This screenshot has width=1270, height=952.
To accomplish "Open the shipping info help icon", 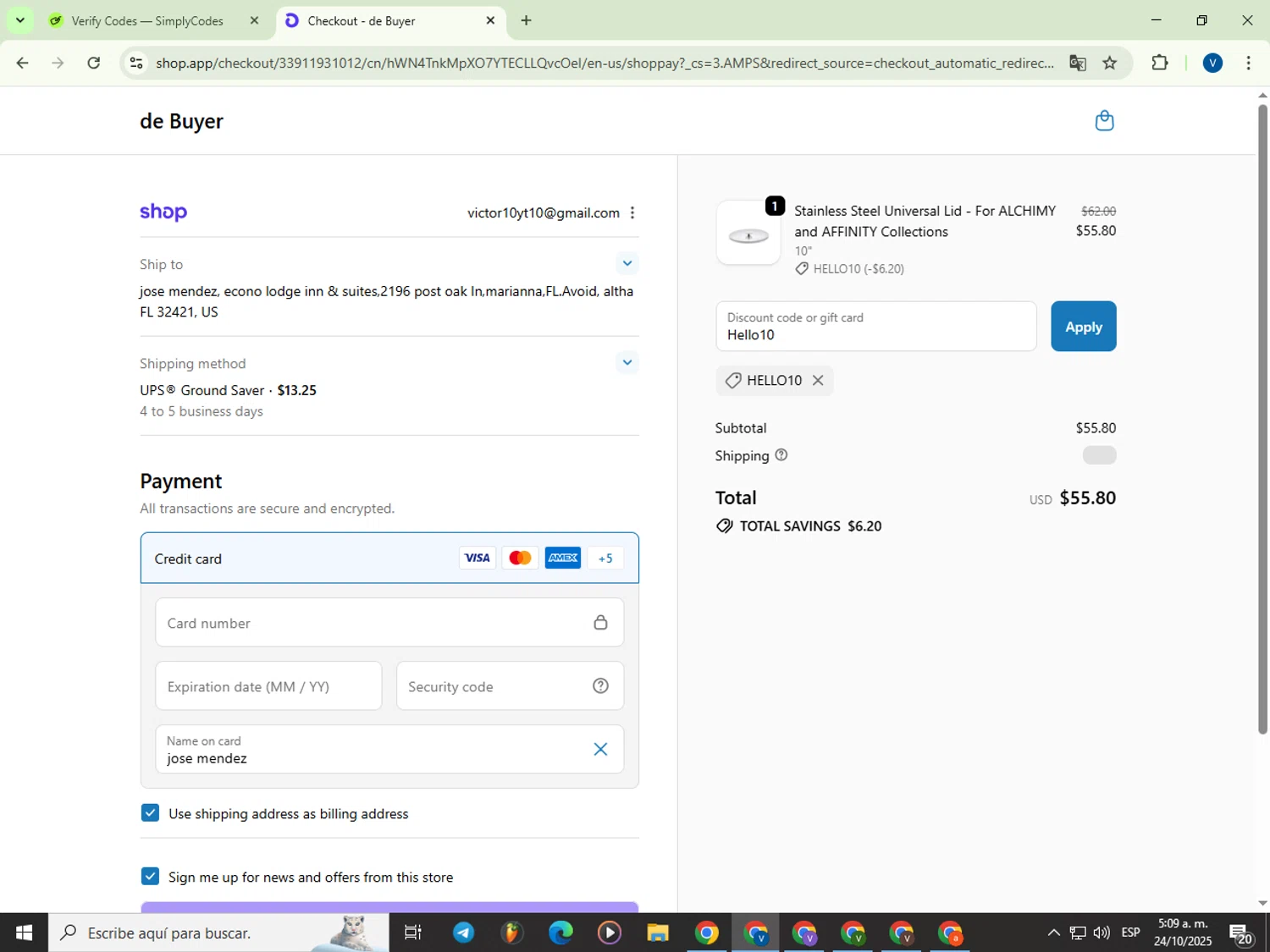I will (781, 455).
